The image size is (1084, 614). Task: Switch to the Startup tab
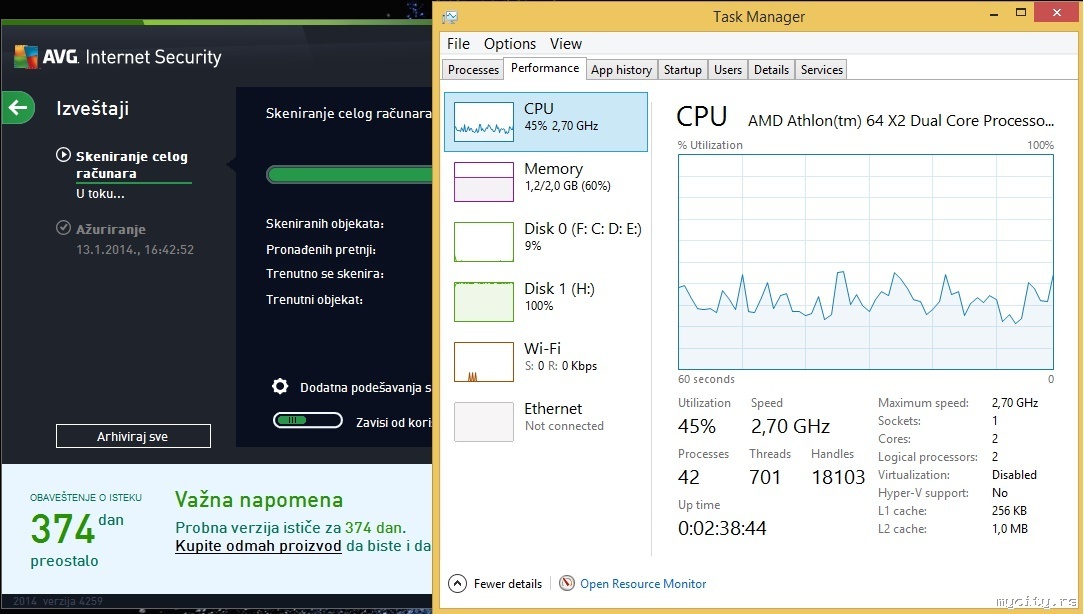(x=682, y=70)
